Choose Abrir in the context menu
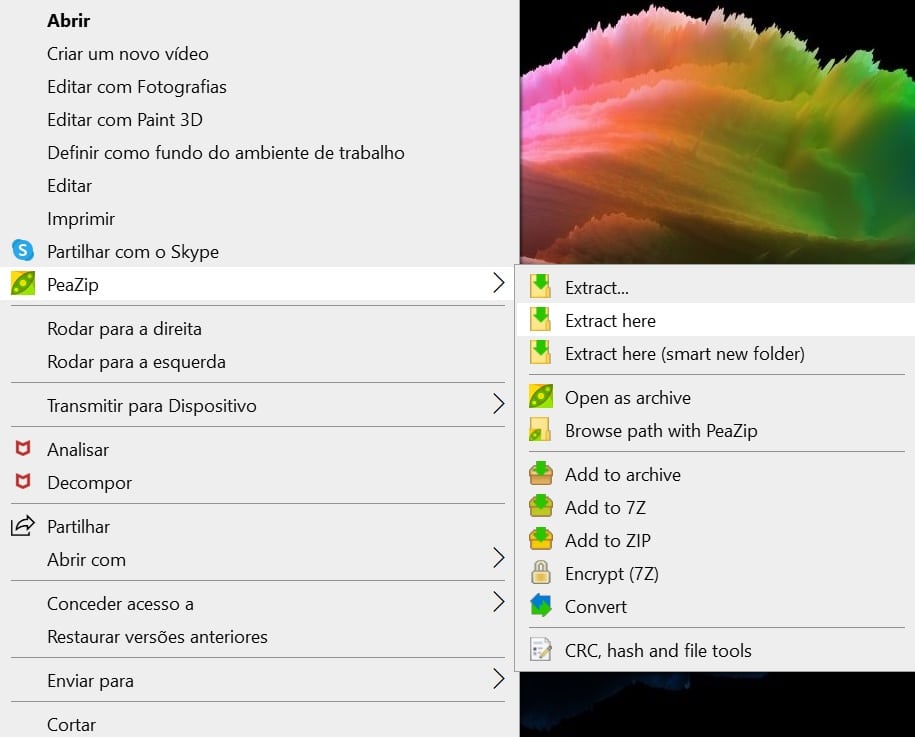915x737 pixels. click(69, 20)
